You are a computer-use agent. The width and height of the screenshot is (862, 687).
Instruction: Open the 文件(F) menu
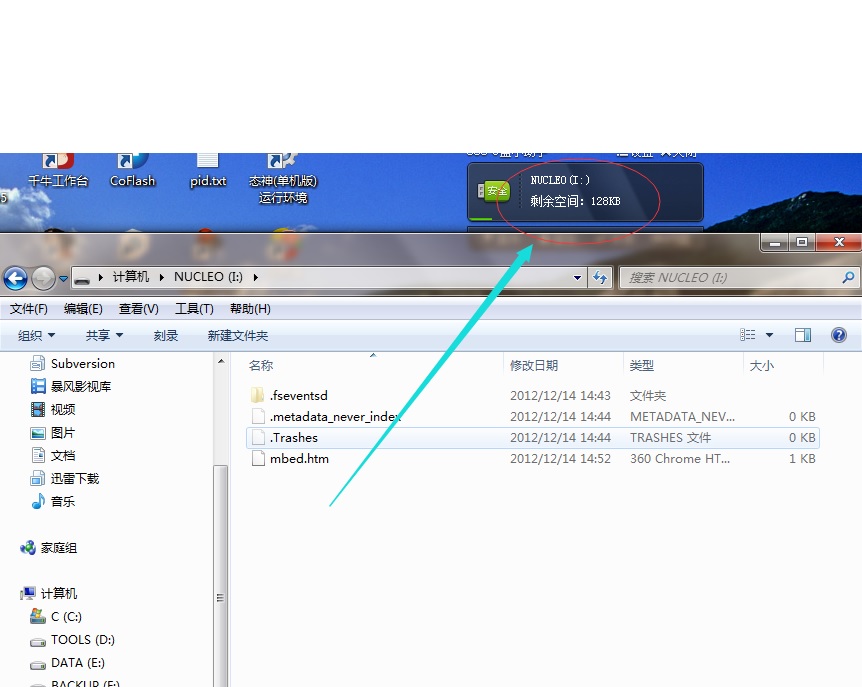click(x=29, y=309)
